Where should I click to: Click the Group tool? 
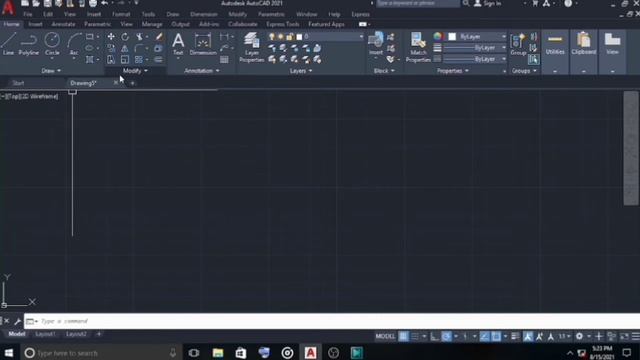pyautogui.click(x=518, y=45)
